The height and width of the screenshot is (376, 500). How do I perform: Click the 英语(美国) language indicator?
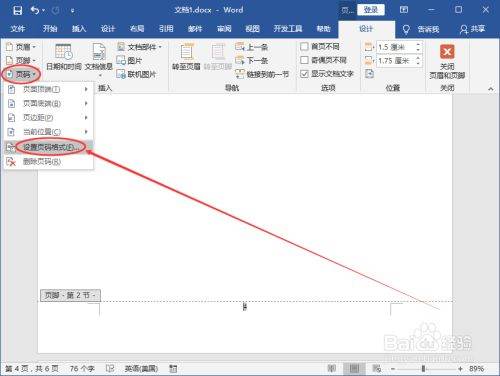tap(141, 369)
